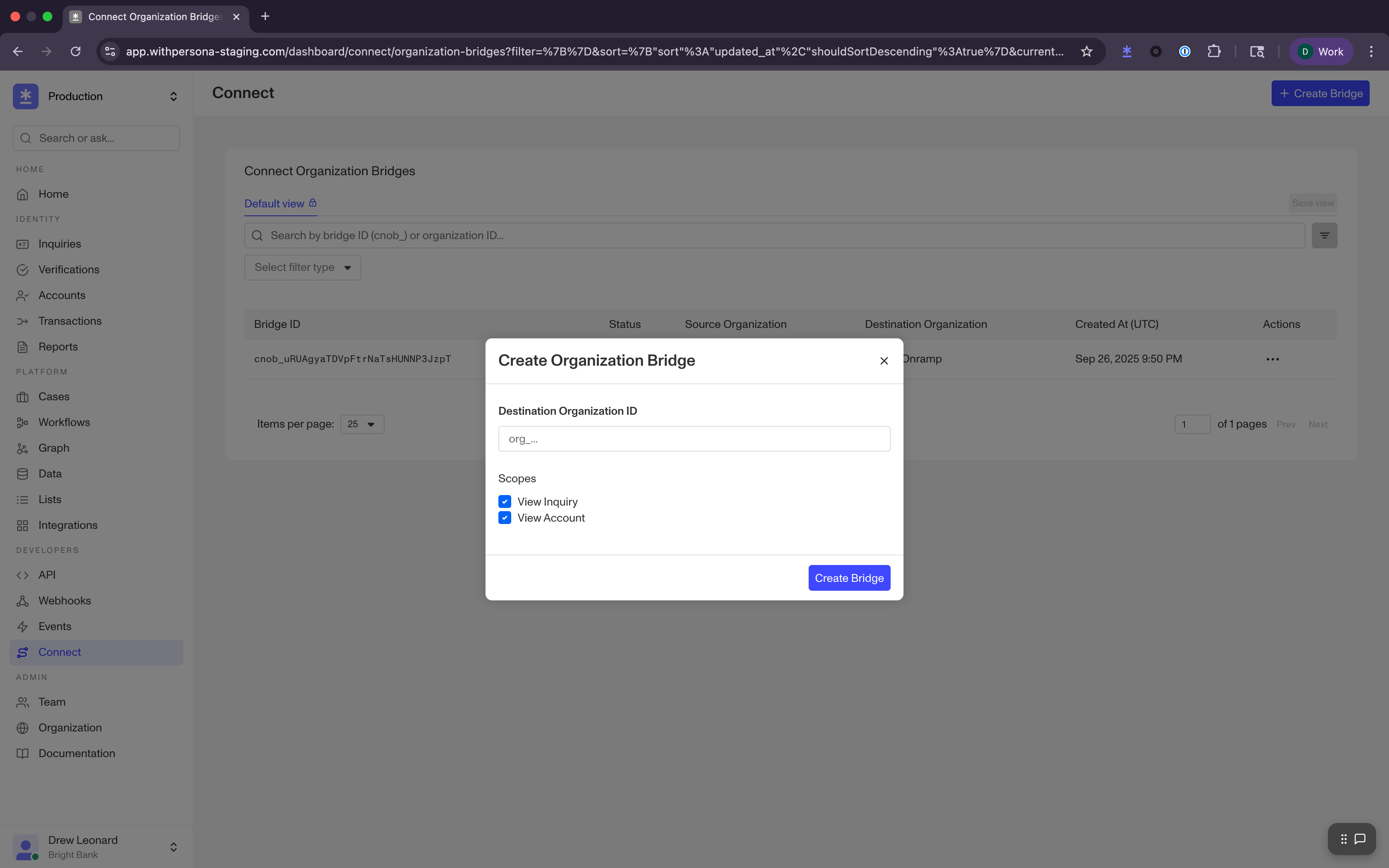The width and height of the screenshot is (1389, 868).
Task: Open browser Extensions puzzle icon
Action: click(x=1214, y=52)
